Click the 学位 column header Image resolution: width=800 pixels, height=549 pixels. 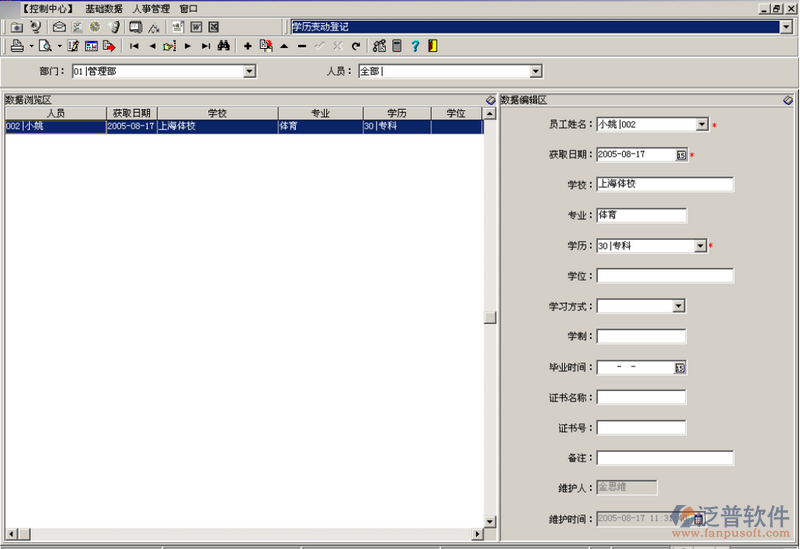point(456,113)
